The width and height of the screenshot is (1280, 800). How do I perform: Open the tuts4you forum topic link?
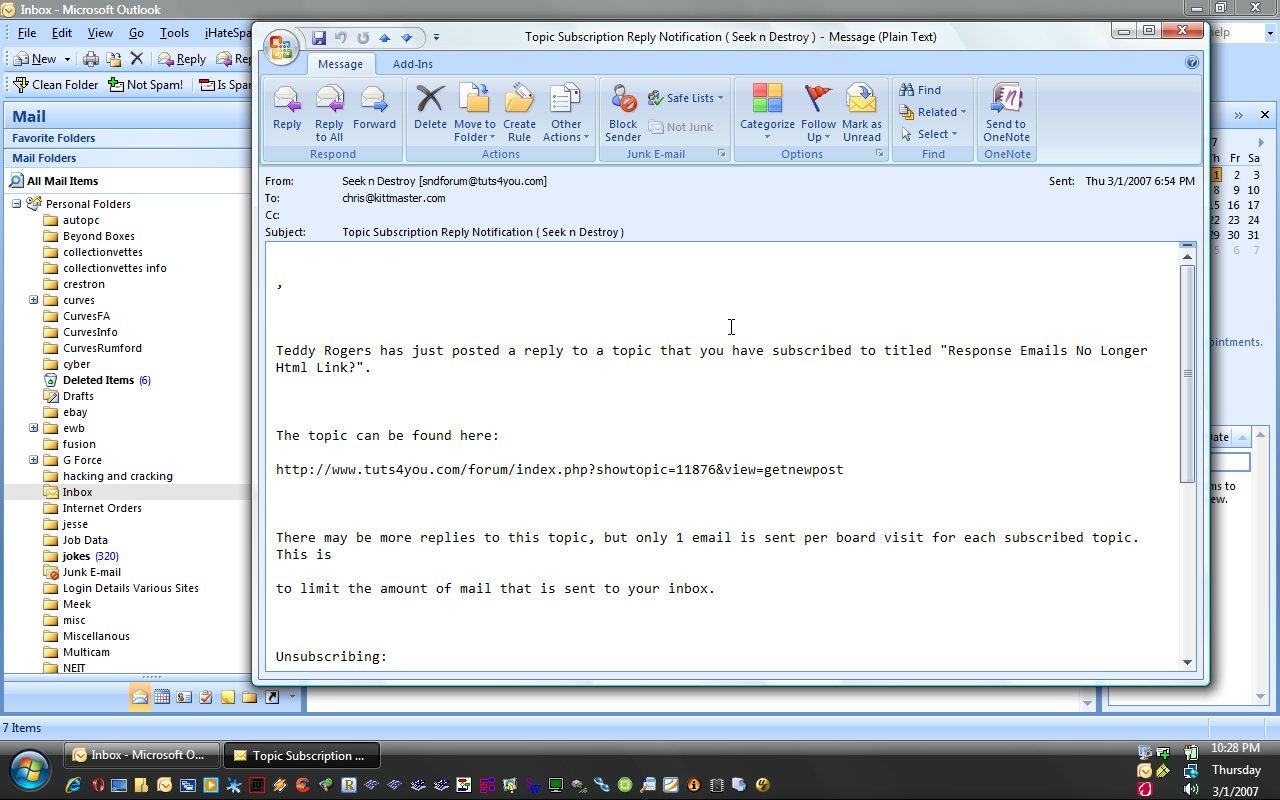click(559, 469)
